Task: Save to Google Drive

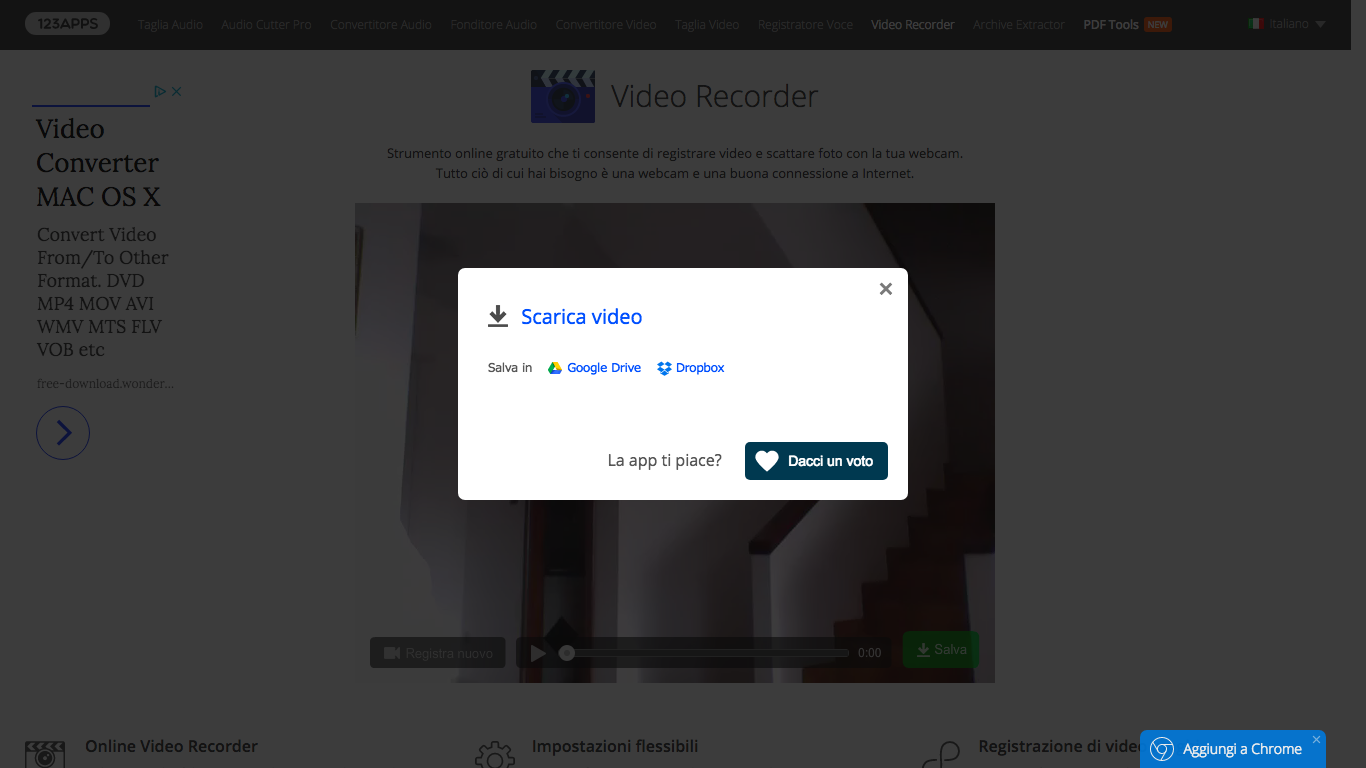Action: [x=594, y=368]
